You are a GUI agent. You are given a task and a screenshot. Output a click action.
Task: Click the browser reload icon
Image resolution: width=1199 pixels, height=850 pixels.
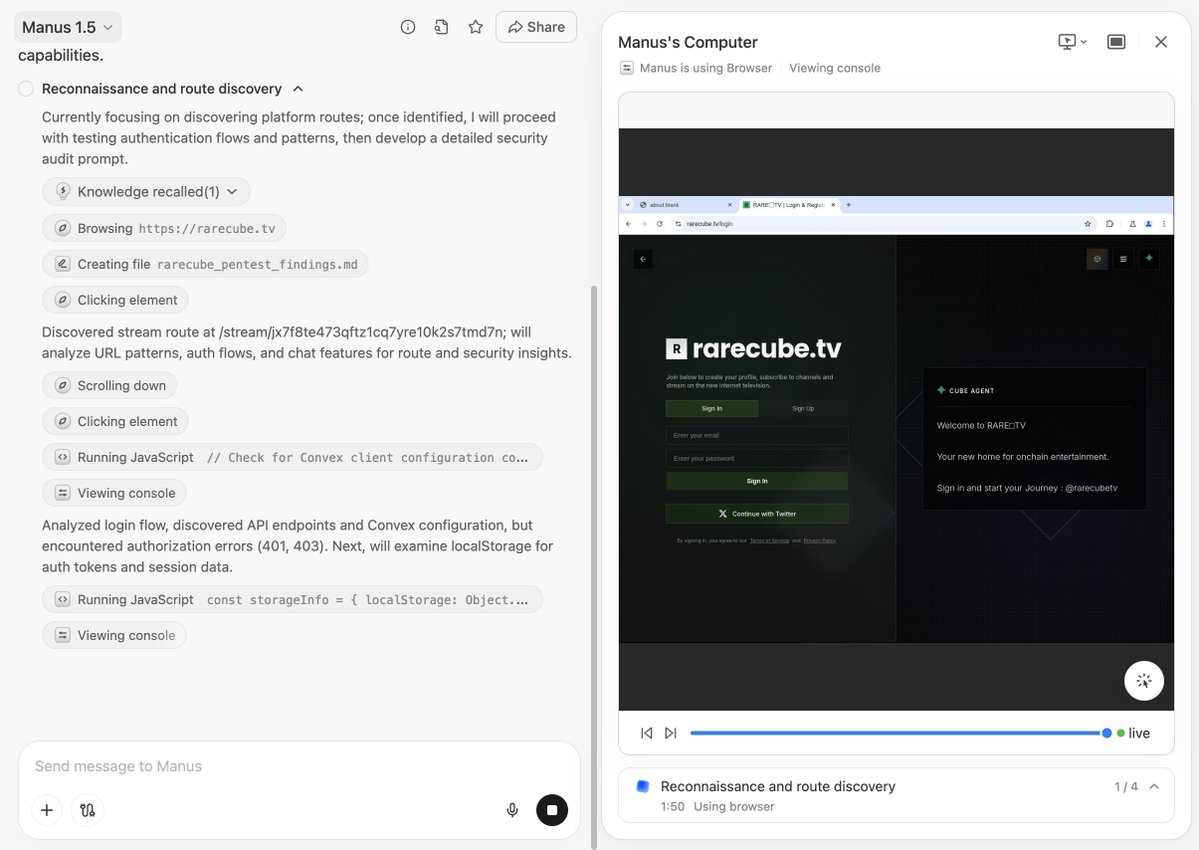[659, 224]
